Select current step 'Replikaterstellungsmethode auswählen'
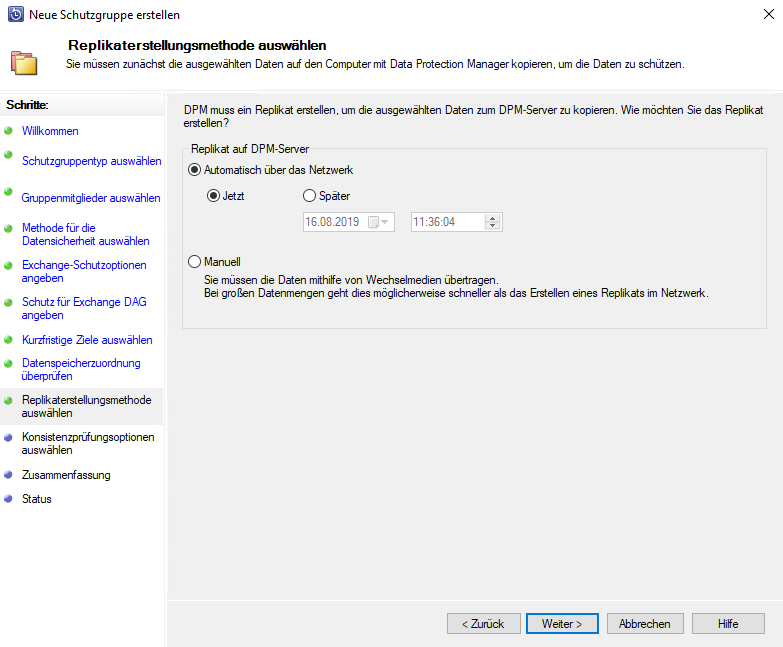Screen dimensions: 783x647 coord(86,406)
